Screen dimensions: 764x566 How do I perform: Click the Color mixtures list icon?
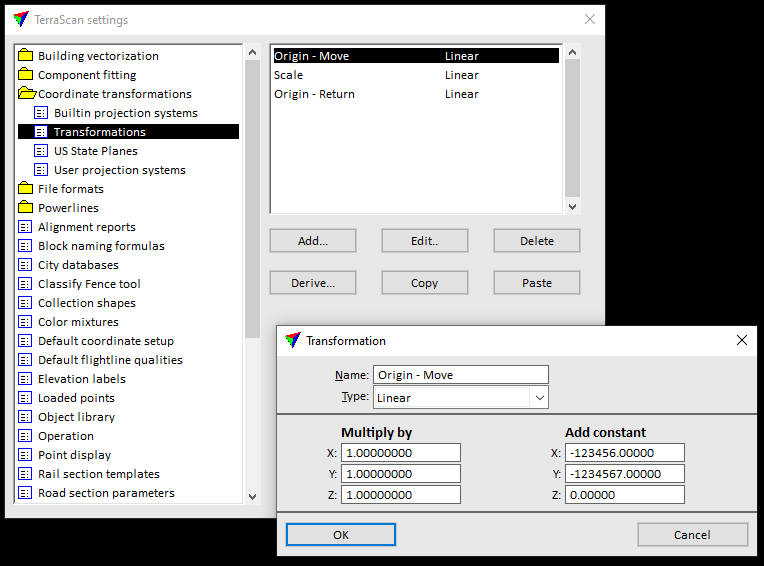pyautogui.click(x=25, y=322)
